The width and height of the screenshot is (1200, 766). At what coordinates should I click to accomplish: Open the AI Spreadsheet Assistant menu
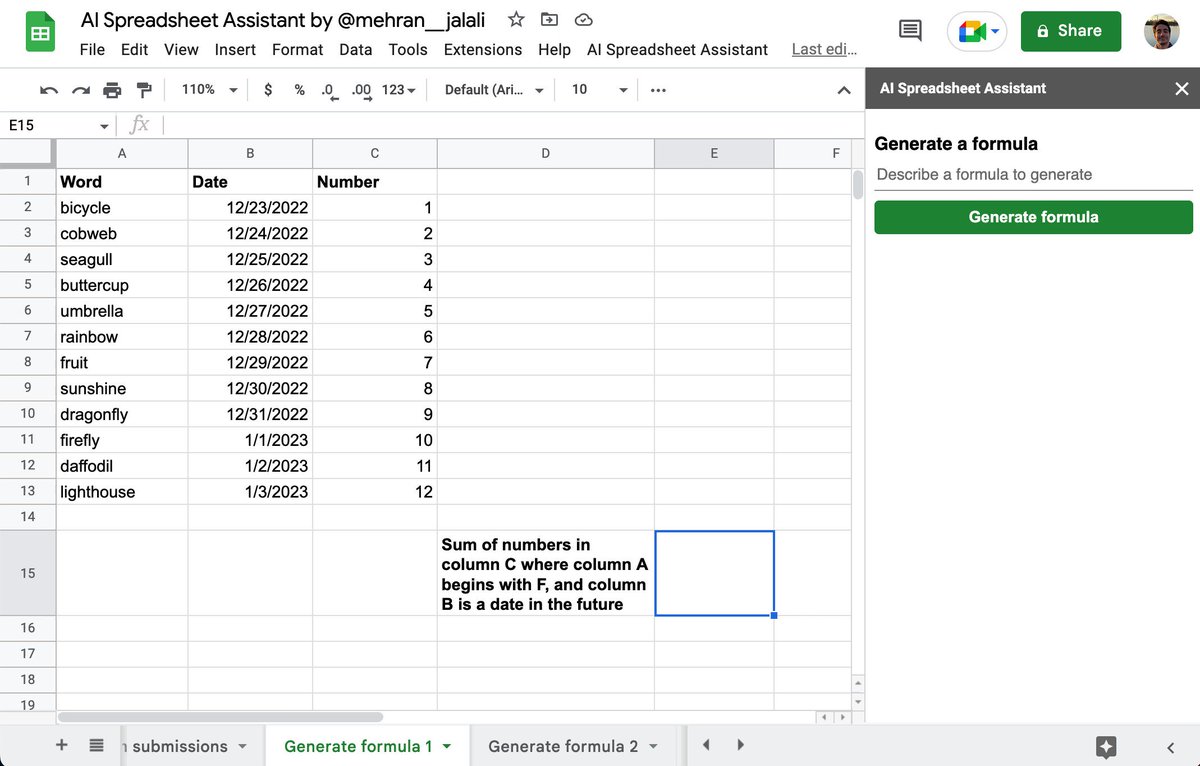click(678, 49)
